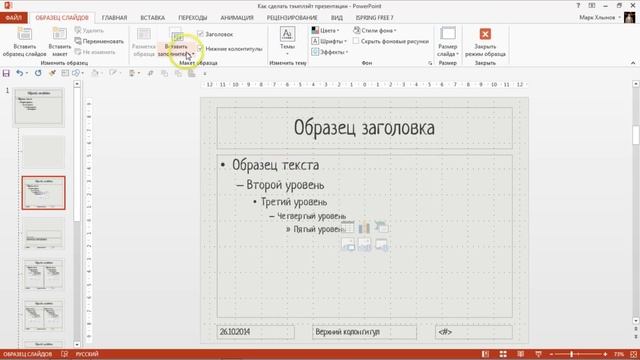Click the Ribbon Display Options icon
Image resolution: width=640 pixels, height=360 pixels.
coord(592,6)
